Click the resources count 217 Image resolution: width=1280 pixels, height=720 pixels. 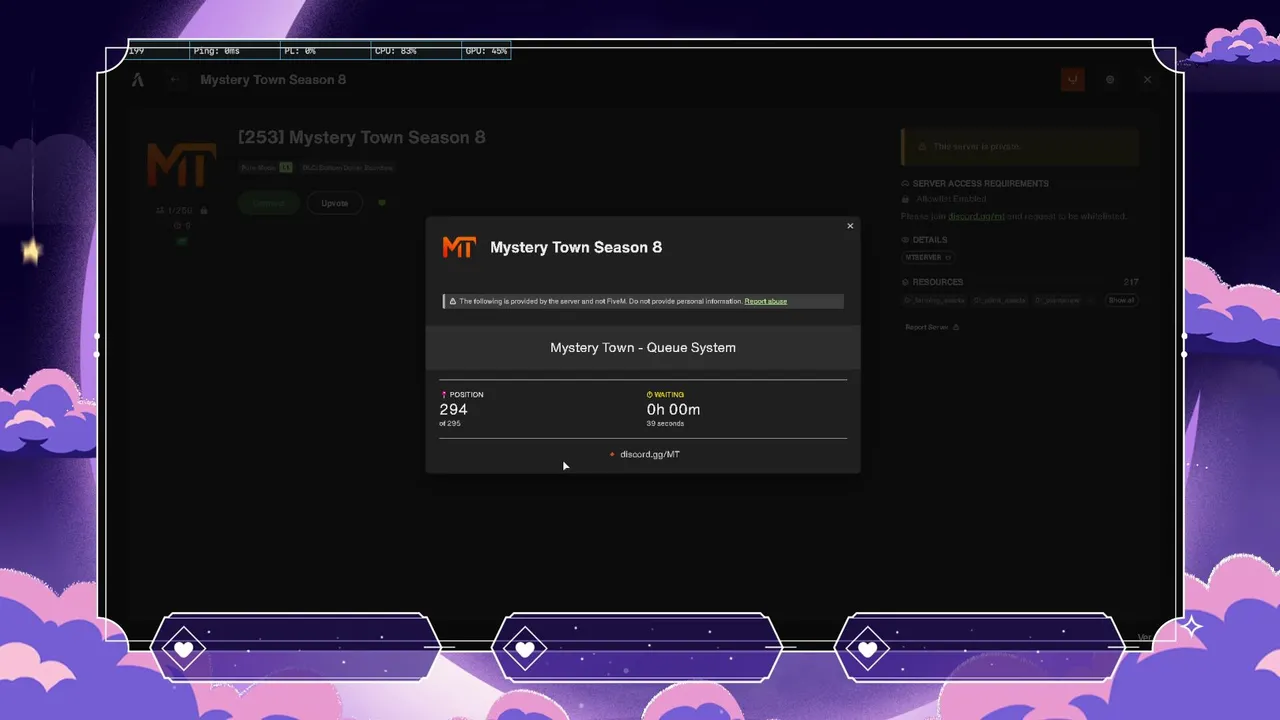[1131, 282]
